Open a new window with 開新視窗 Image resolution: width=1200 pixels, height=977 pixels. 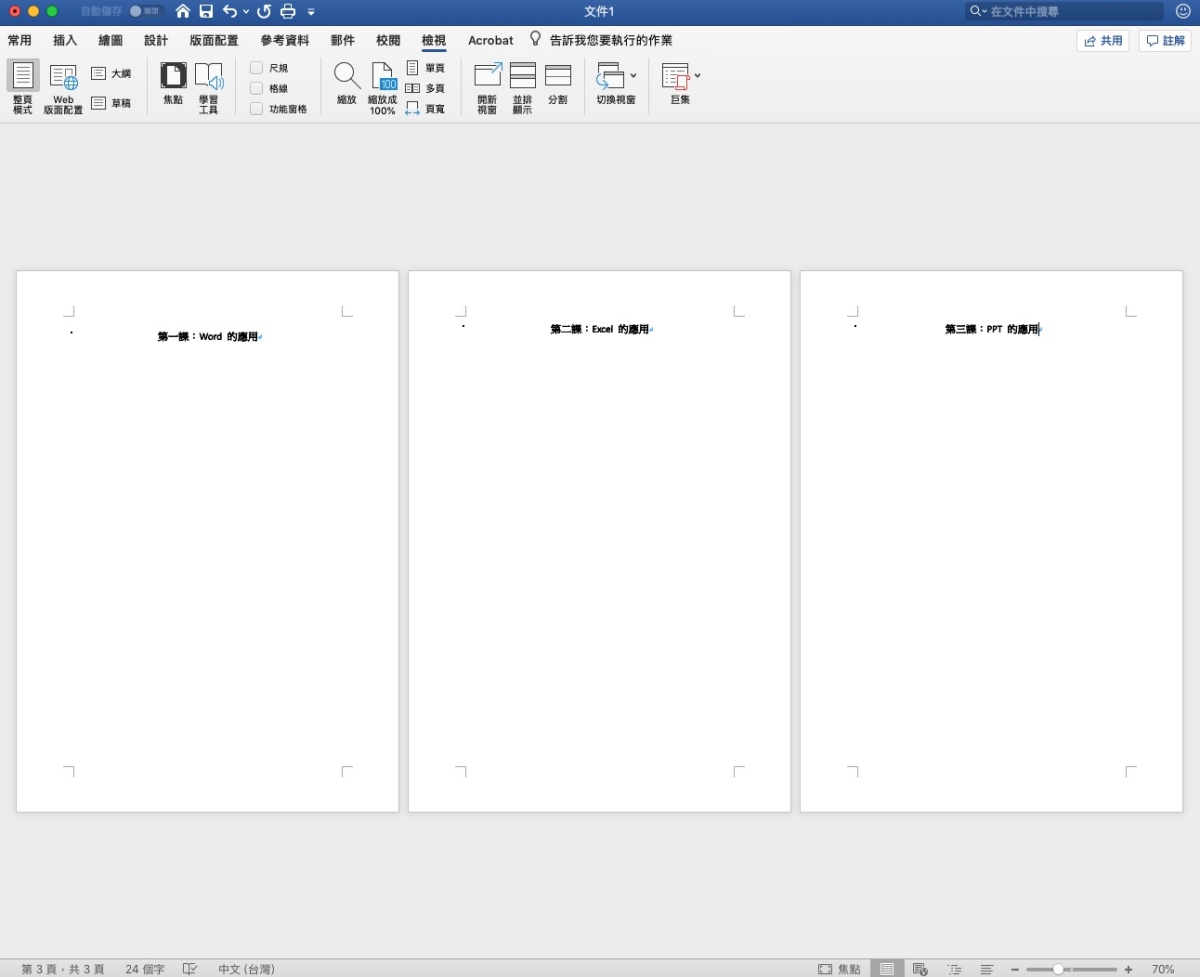[x=487, y=77]
